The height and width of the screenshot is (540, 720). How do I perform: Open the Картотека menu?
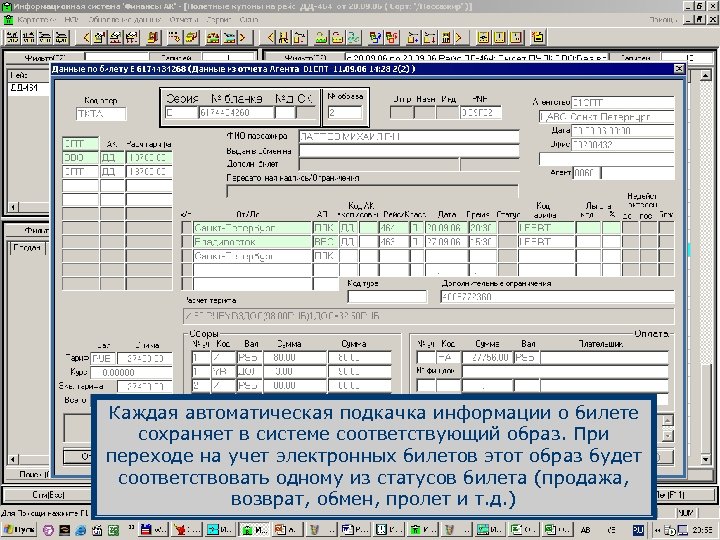[37, 20]
